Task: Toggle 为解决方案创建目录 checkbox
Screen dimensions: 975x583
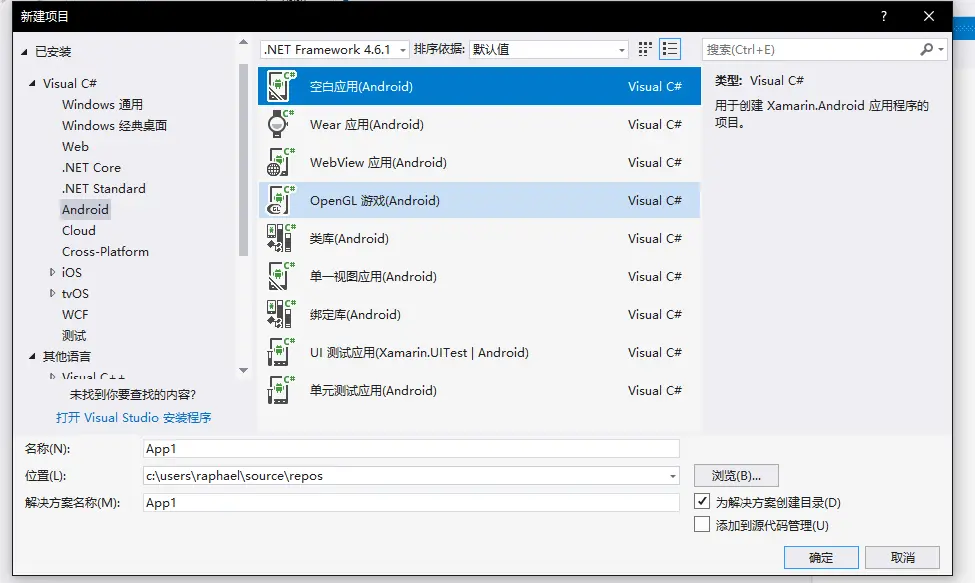Action: pos(702,501)
